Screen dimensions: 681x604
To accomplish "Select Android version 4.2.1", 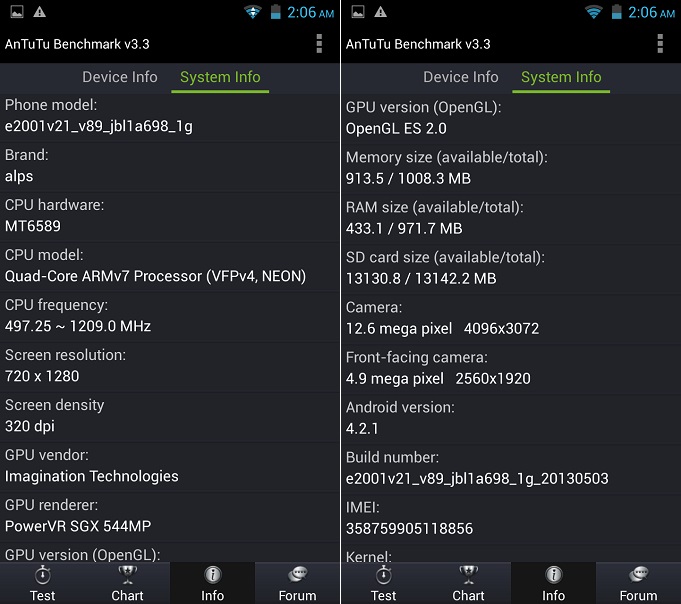I will (x=362, y=429).
